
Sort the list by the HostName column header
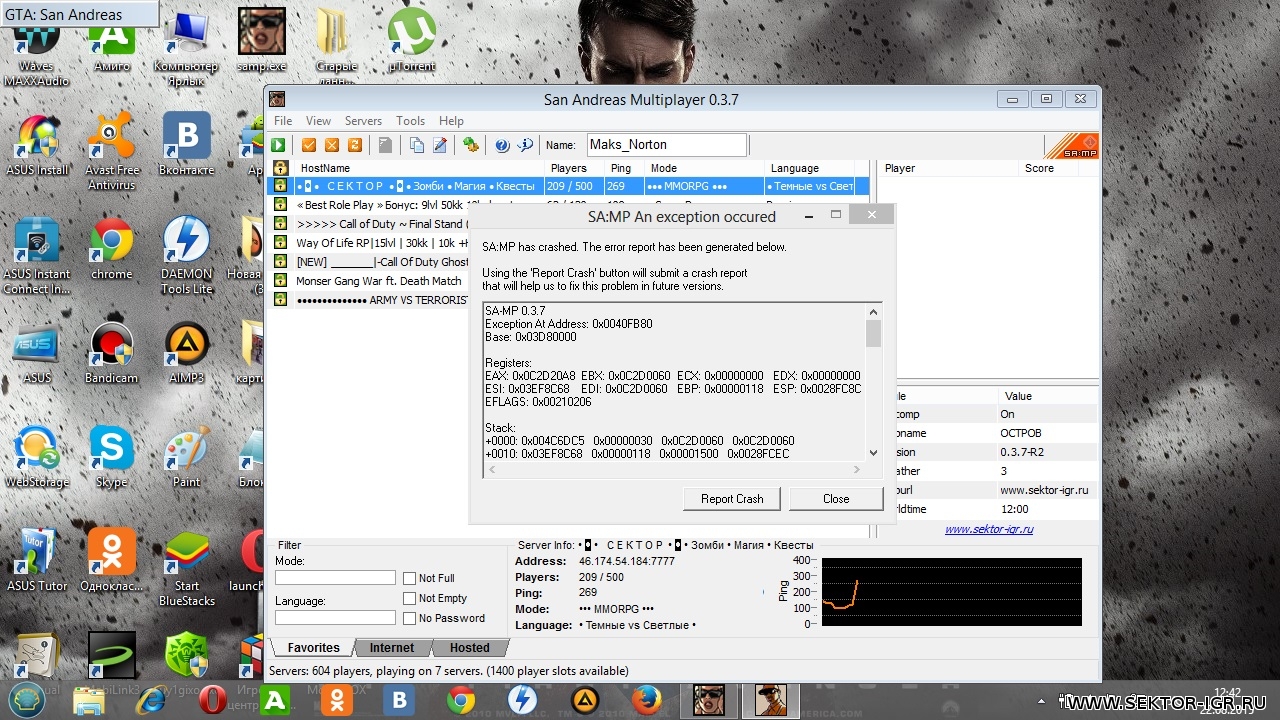419,168
